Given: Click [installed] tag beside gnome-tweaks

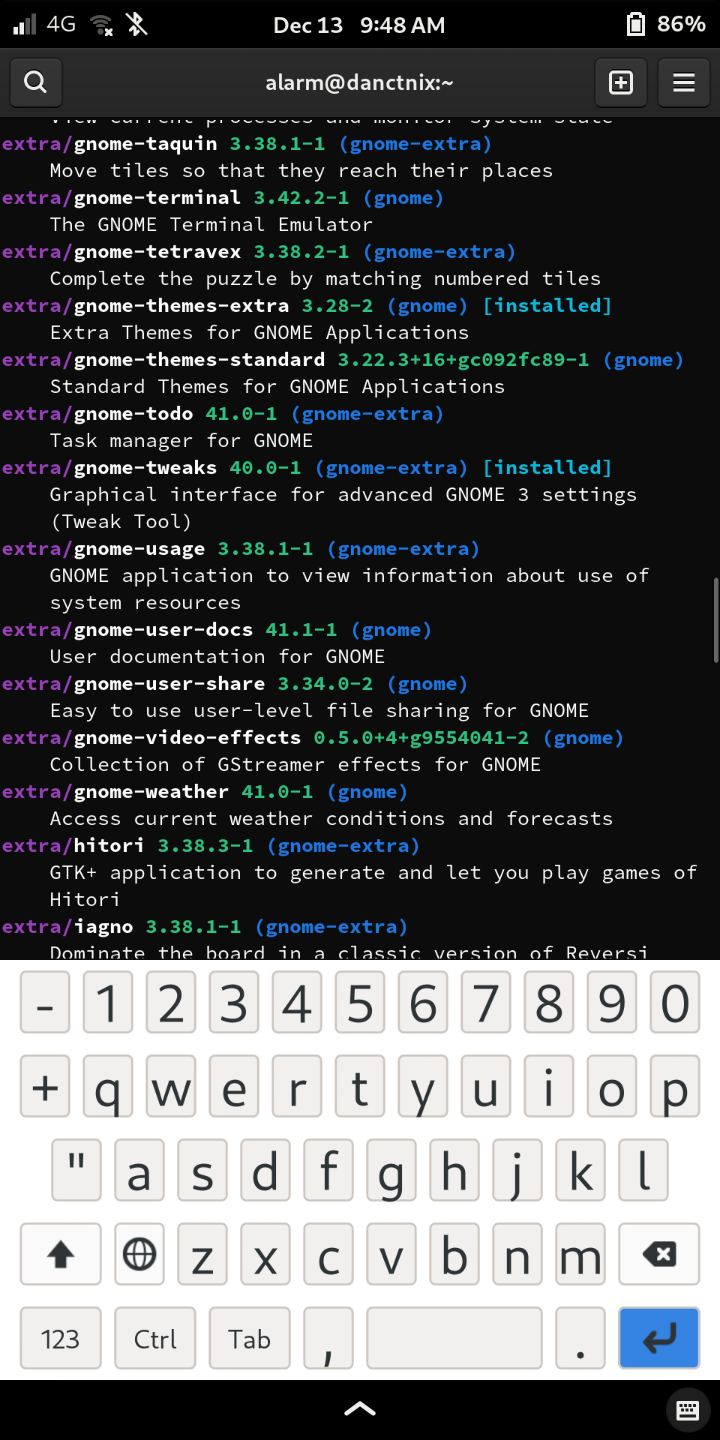Looking at the screenshot, I should coord(547,468).
